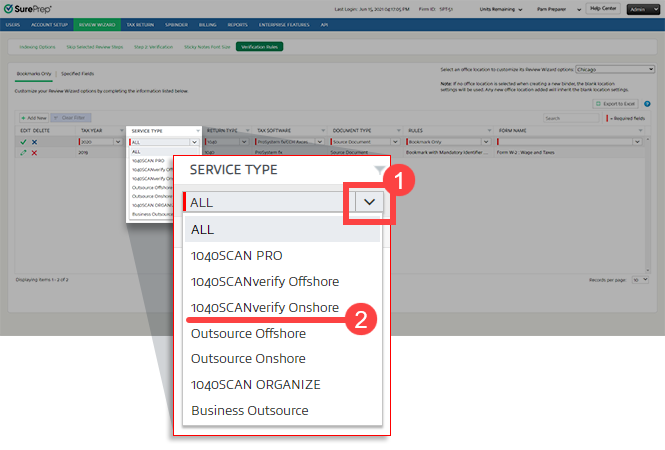Save the new 2020 row with green checkmark
This screenshot has width=665, height=450.
23,142
